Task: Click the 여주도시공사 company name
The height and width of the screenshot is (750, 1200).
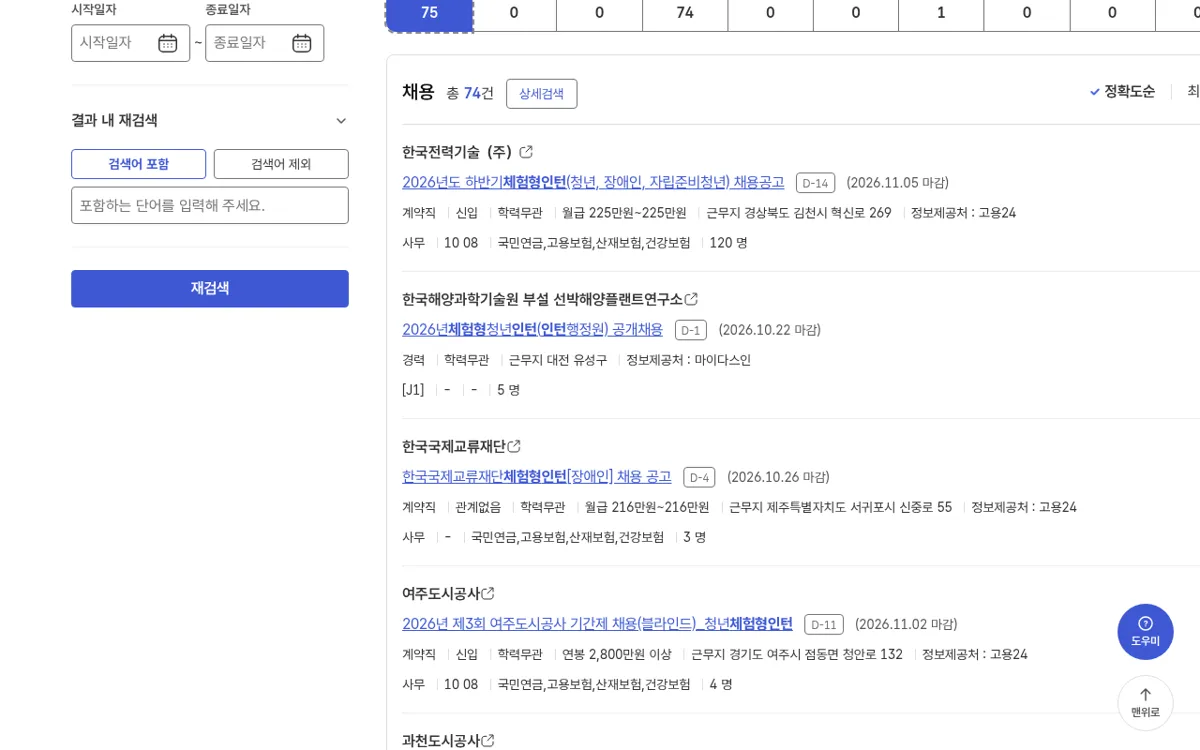Action: click(x=441, y=593)
